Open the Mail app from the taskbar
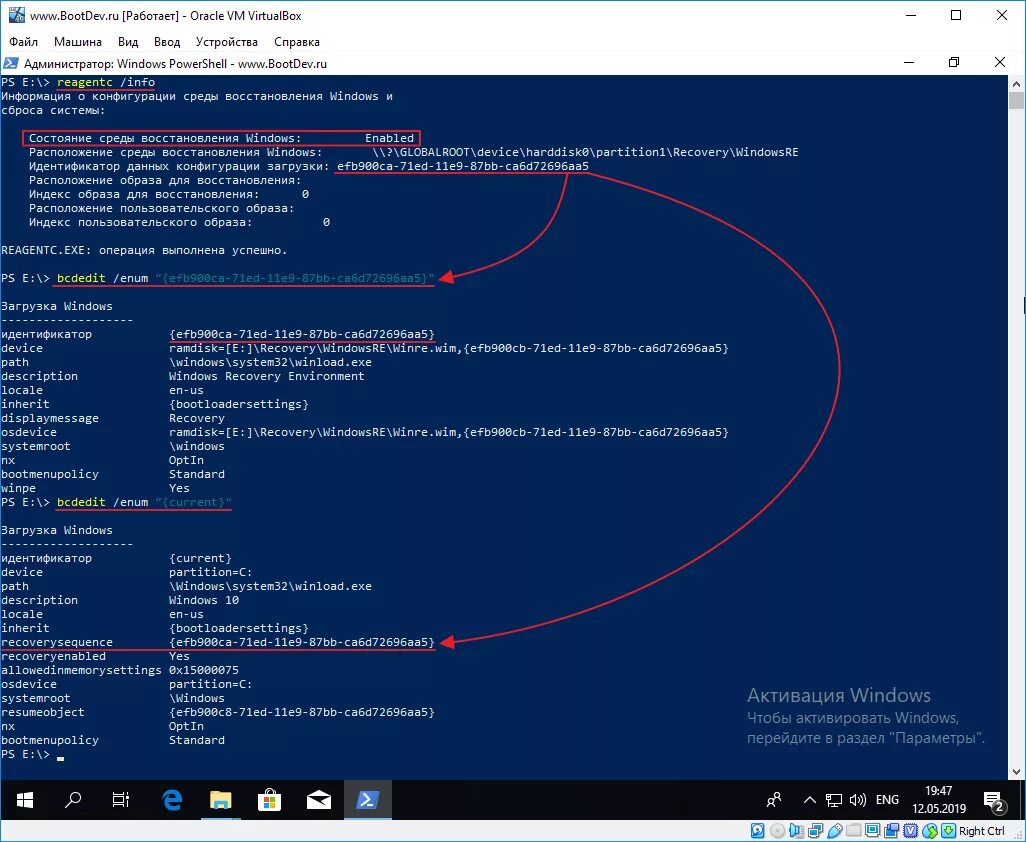Image resolution: width=1026 pixels, height=842 pixels. [318, 800]
